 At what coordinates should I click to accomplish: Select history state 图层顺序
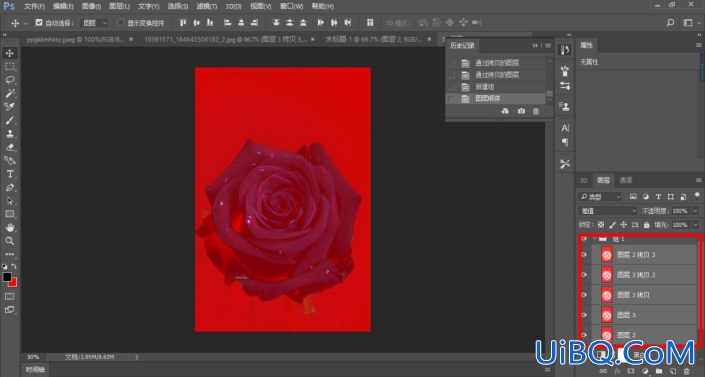496,99
